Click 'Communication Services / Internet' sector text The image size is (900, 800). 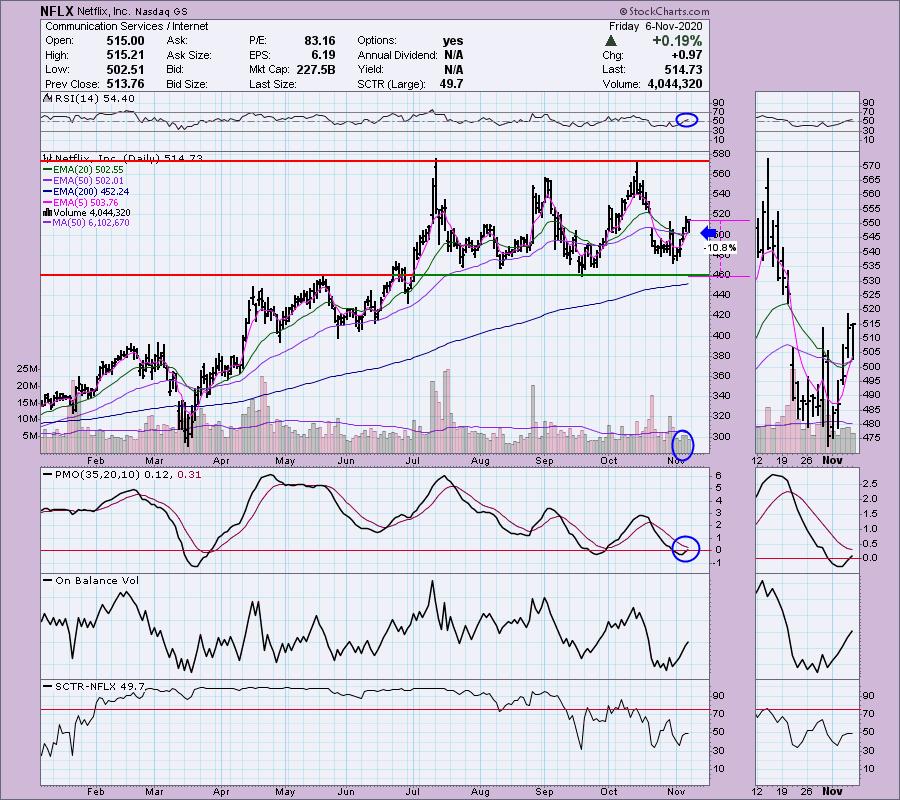(x=126, y=26)
